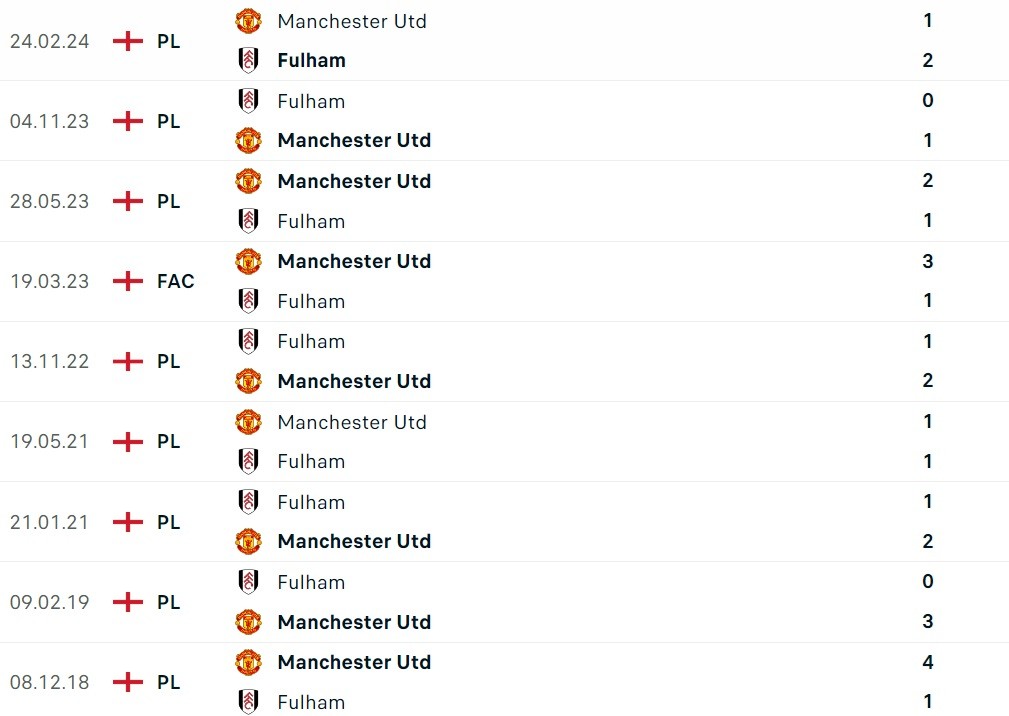The height and width of the screenshot is (716, 1009).
Task: Click Manchester Utd crest in 19.05.21 match
Action: (x=248, y=422)
